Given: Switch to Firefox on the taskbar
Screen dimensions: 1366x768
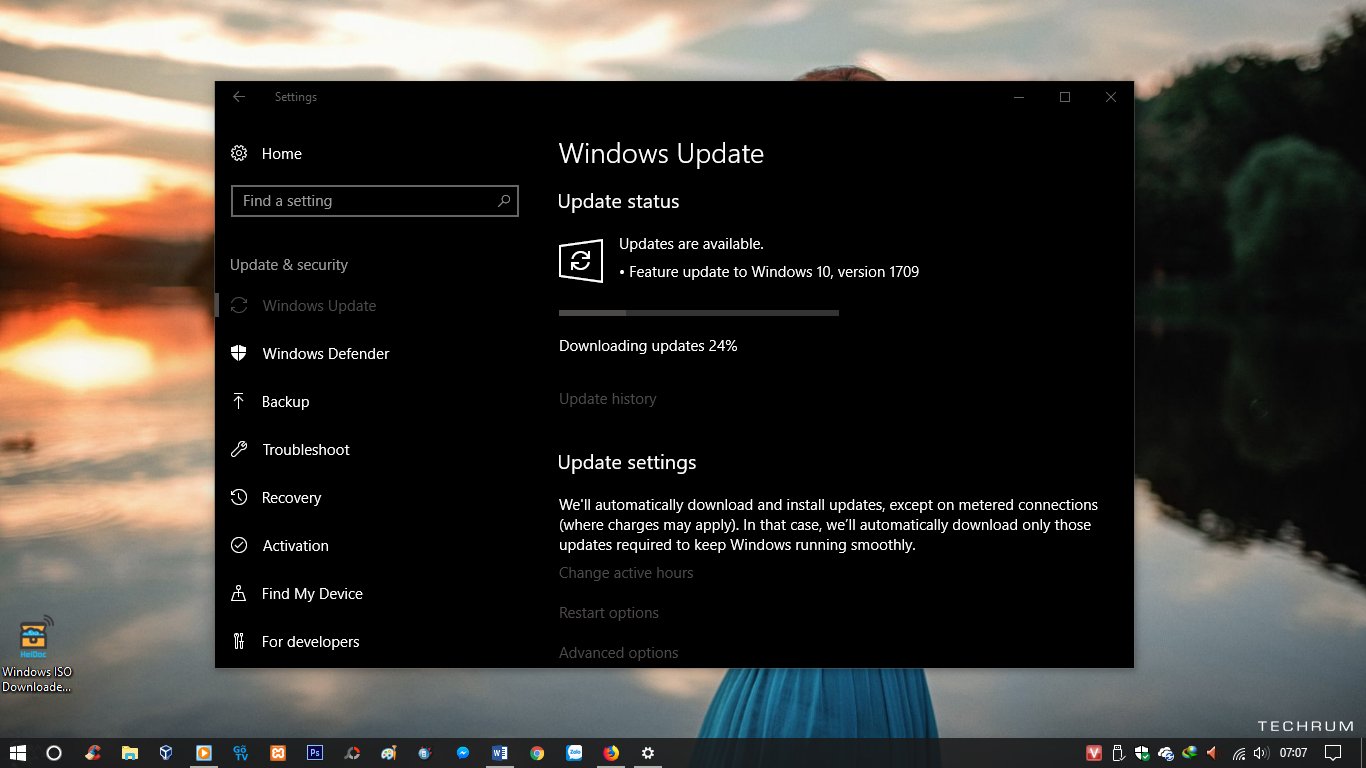Looking at the screenshot, I should 611,753.
